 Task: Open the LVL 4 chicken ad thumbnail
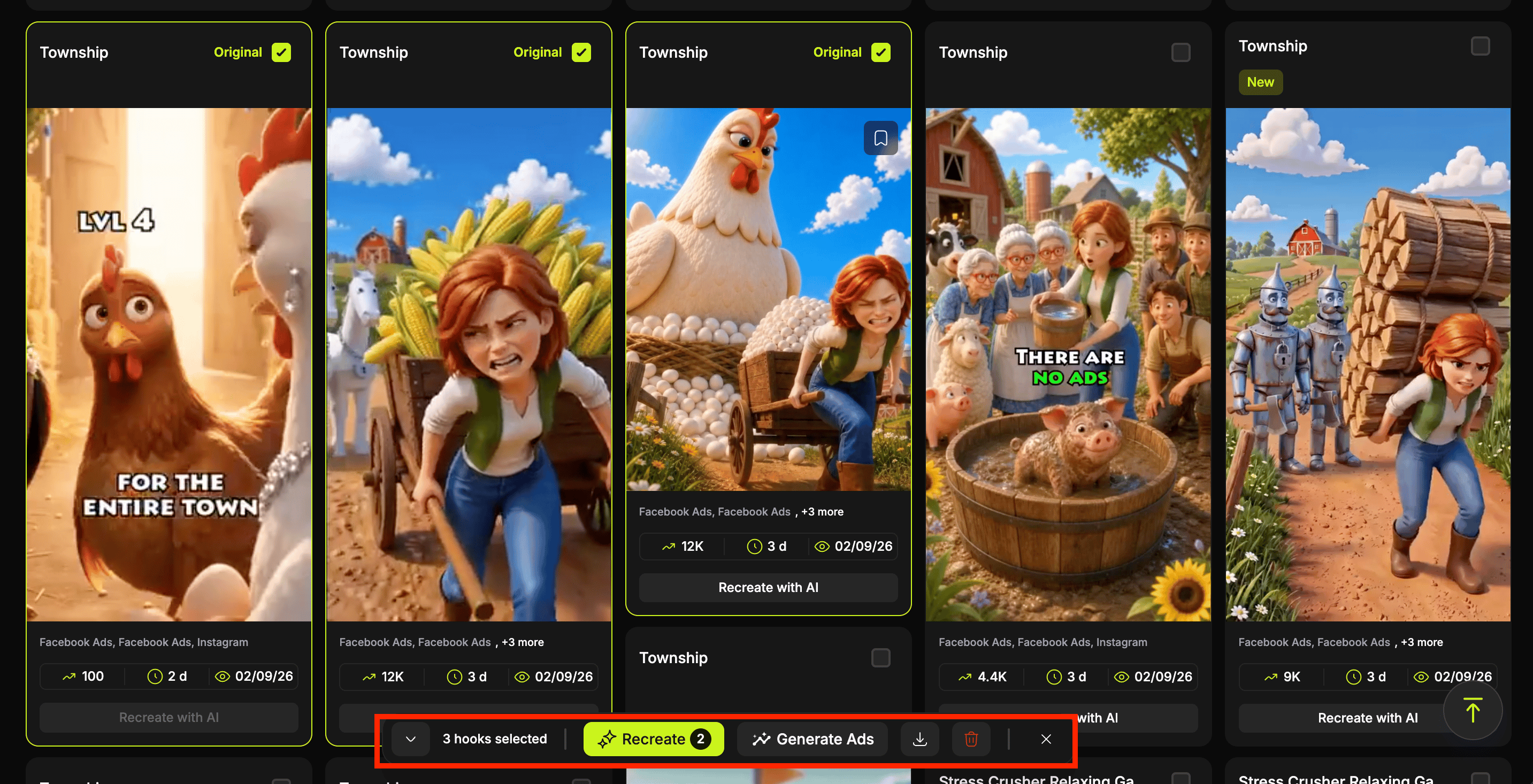169,365
